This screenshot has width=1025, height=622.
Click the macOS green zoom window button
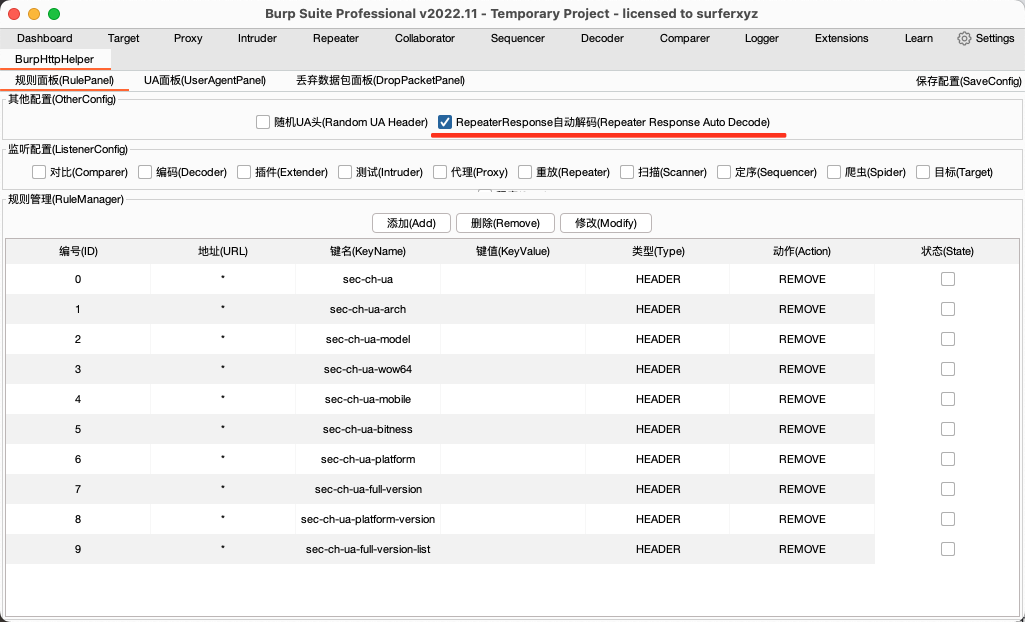pyautogui.click(x=54, y=14)
